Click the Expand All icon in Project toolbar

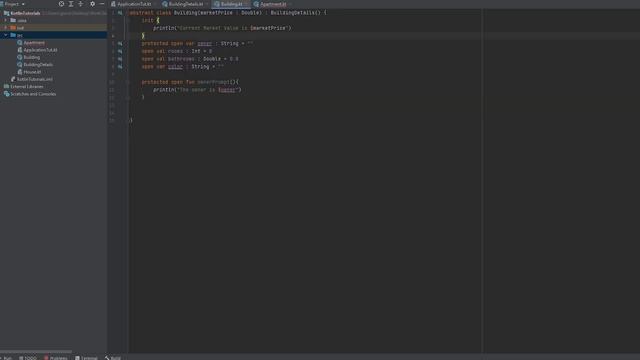71,4
